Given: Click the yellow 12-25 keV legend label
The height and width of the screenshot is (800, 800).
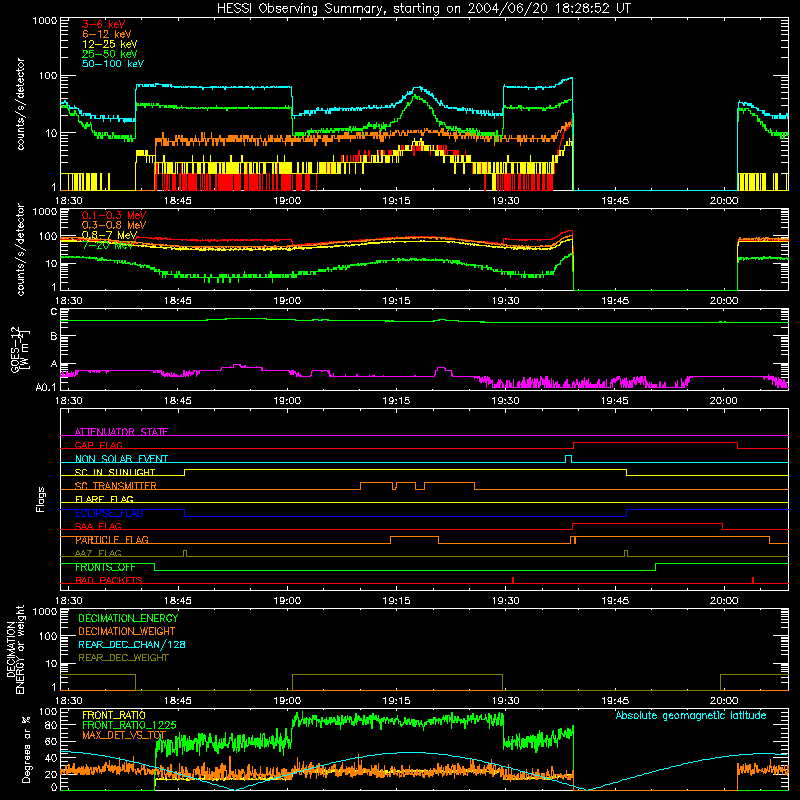Looking at the screenshot, I should [110, 44].
